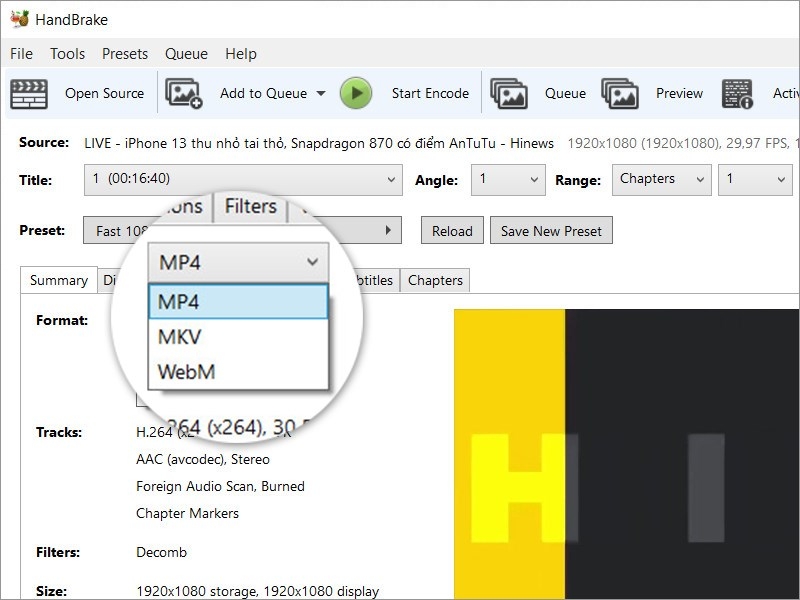
Task: Open the Activity log icon
Action: coord(737,93)
